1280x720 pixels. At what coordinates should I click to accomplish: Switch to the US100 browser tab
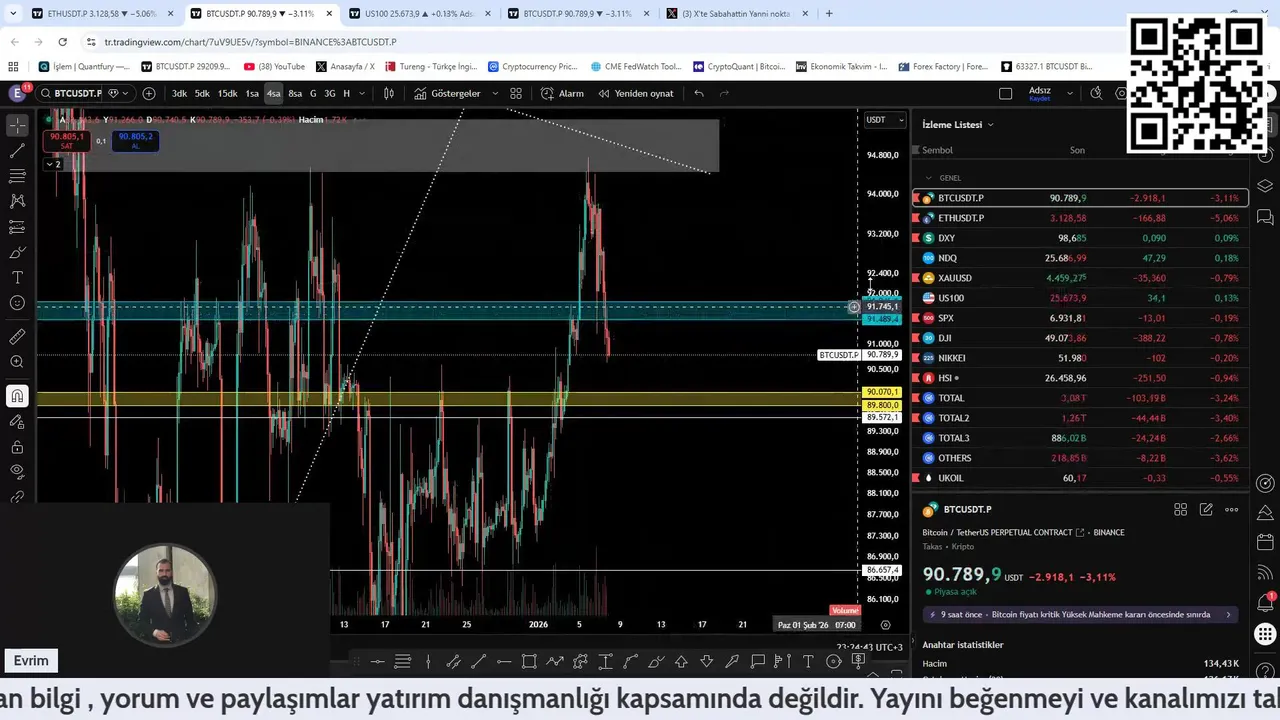[418, 14]
